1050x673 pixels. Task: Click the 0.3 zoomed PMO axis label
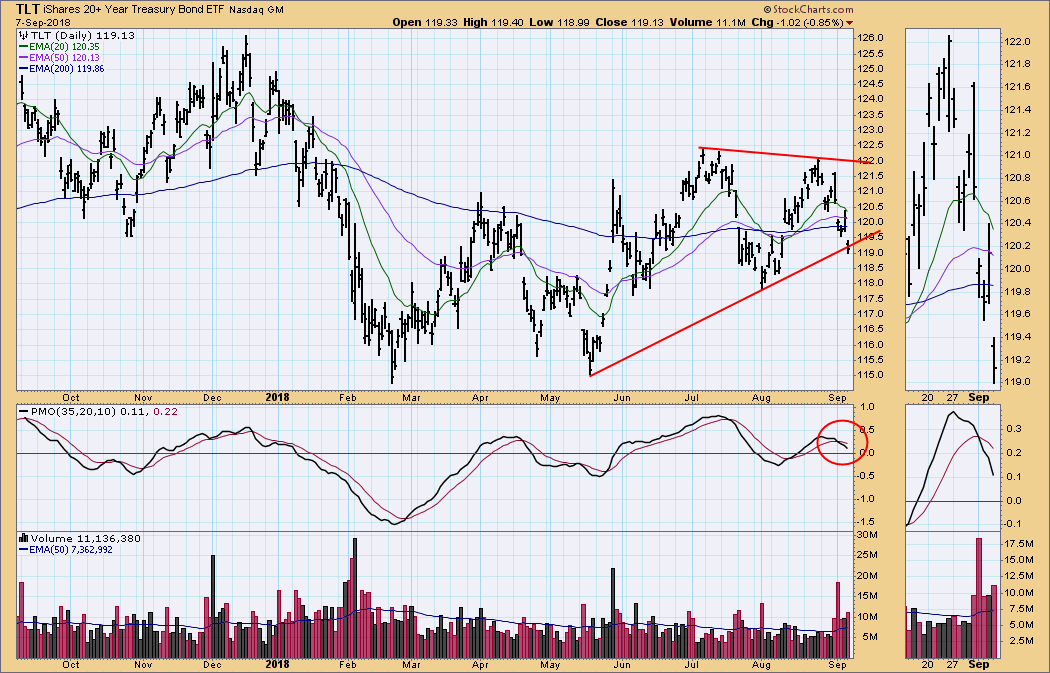point(1015,429)
